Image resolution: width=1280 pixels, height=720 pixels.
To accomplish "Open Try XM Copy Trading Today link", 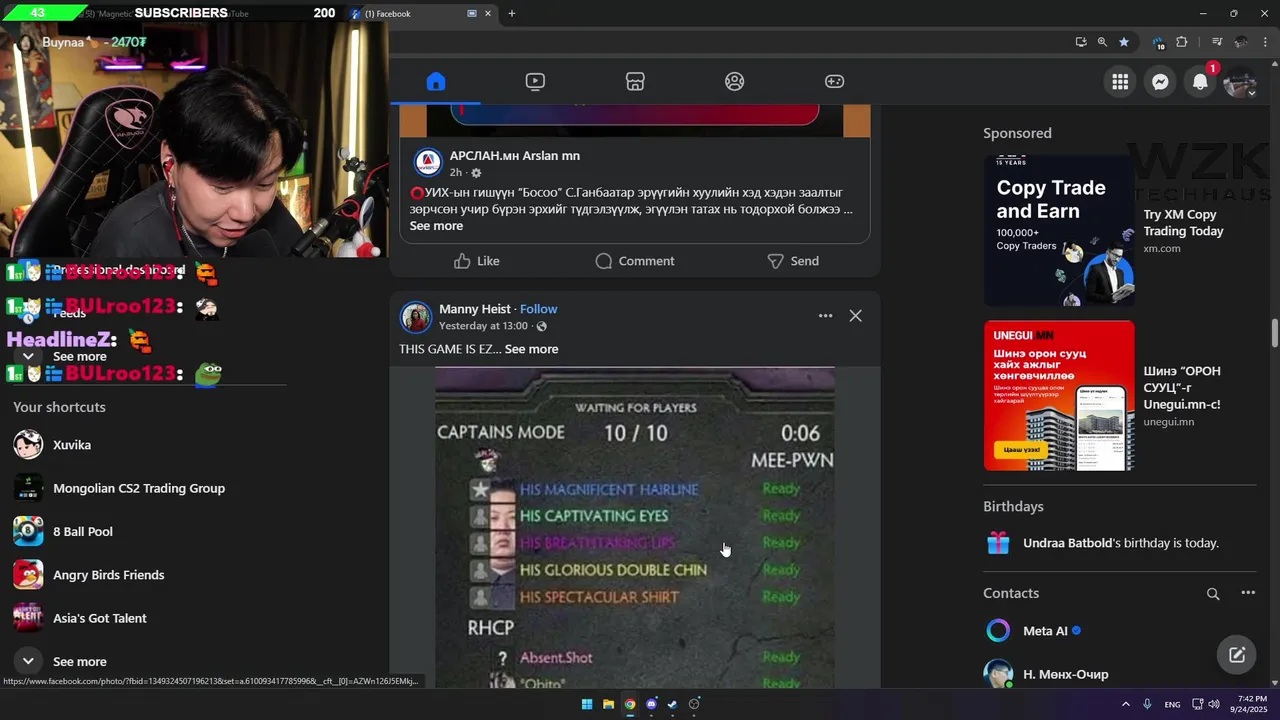I will (1183, 222).
